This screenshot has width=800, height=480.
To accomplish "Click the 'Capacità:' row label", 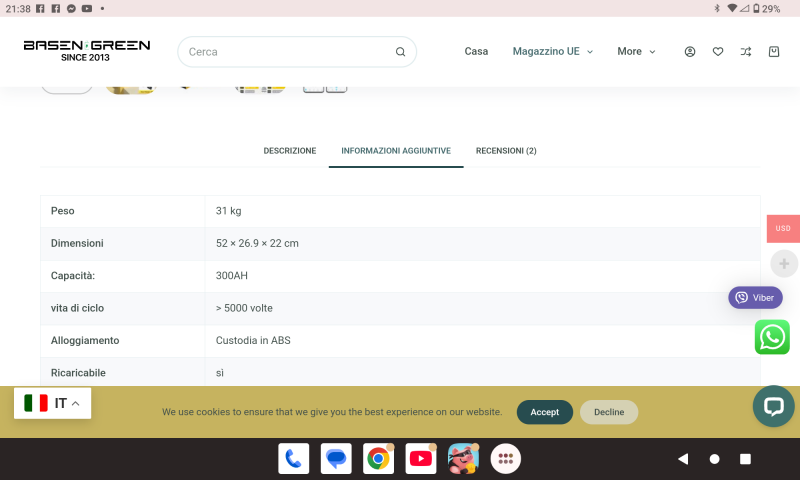I will click(73, 276).
